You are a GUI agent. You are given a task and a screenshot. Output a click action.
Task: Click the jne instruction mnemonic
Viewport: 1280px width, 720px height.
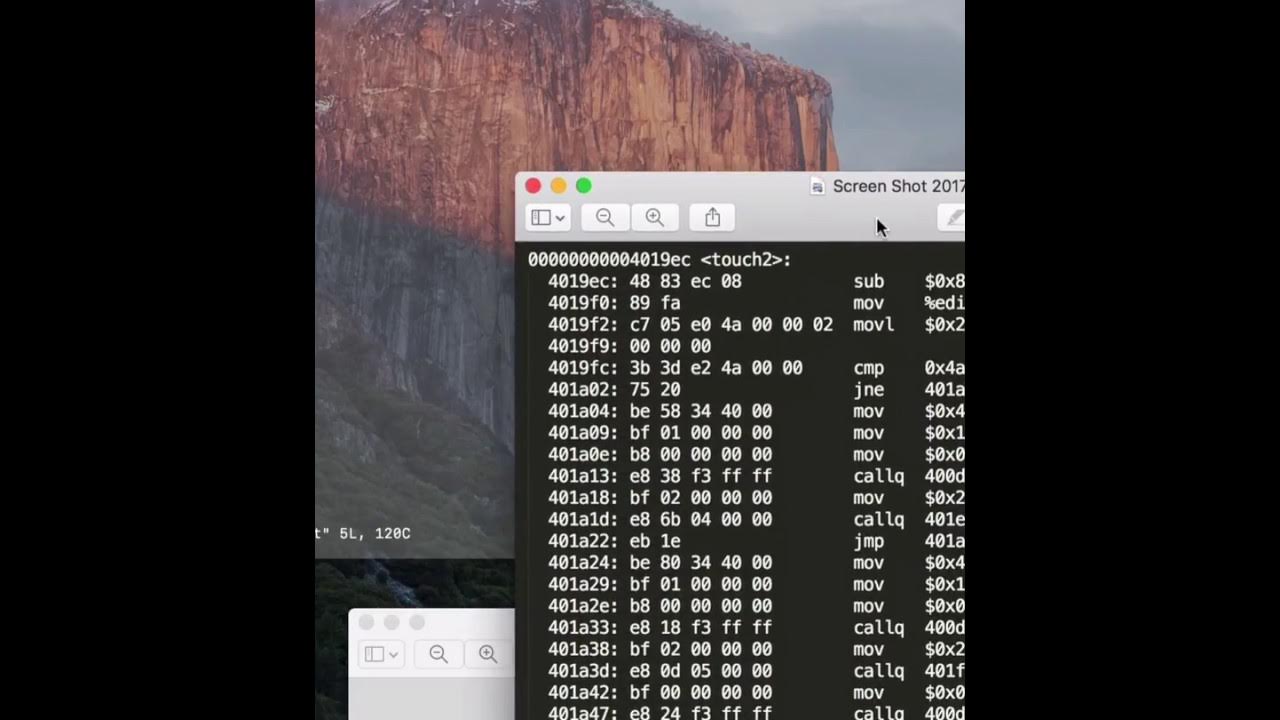[869, 390]
